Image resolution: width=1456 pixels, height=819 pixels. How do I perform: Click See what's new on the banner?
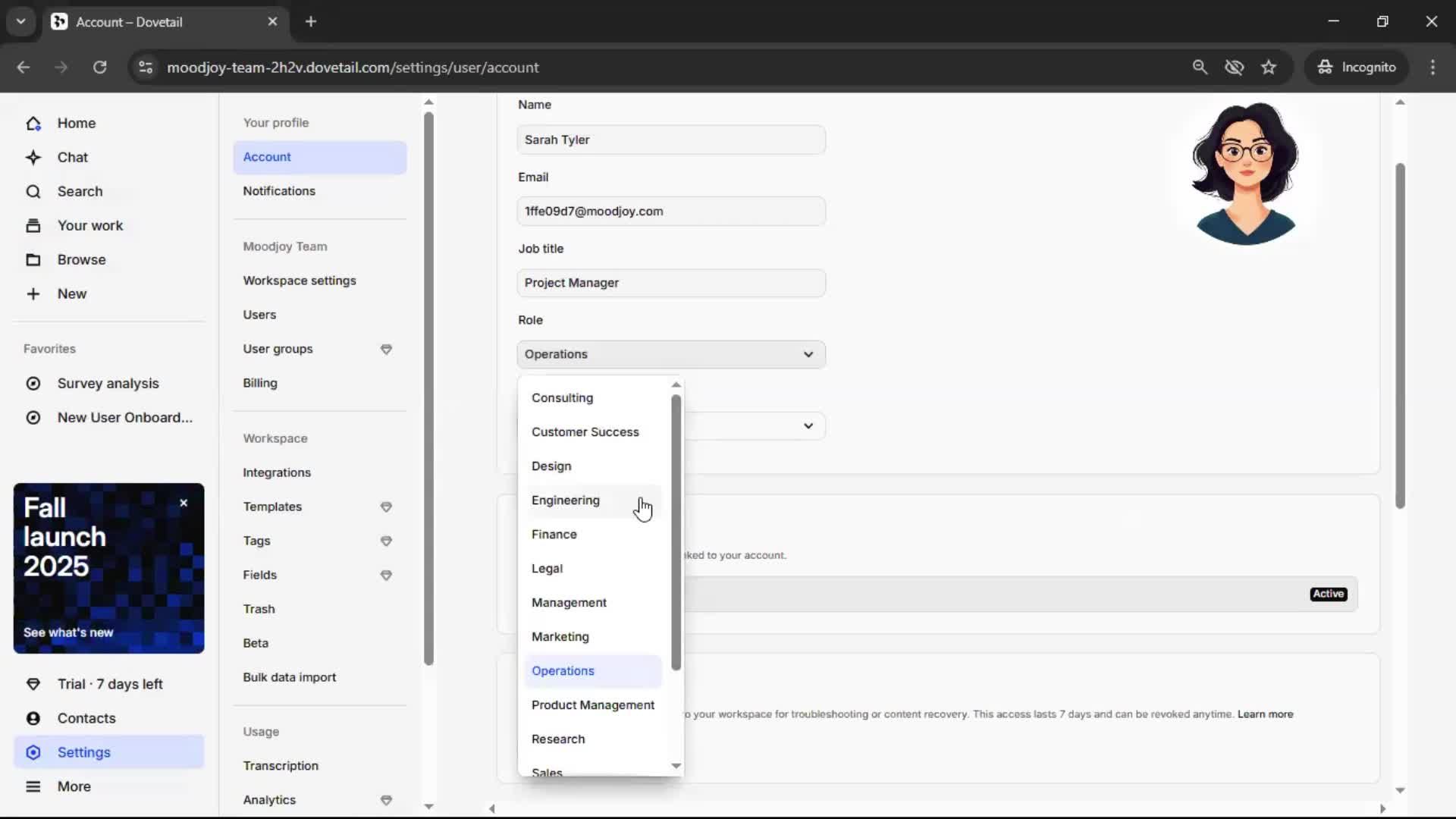[68, 632]
